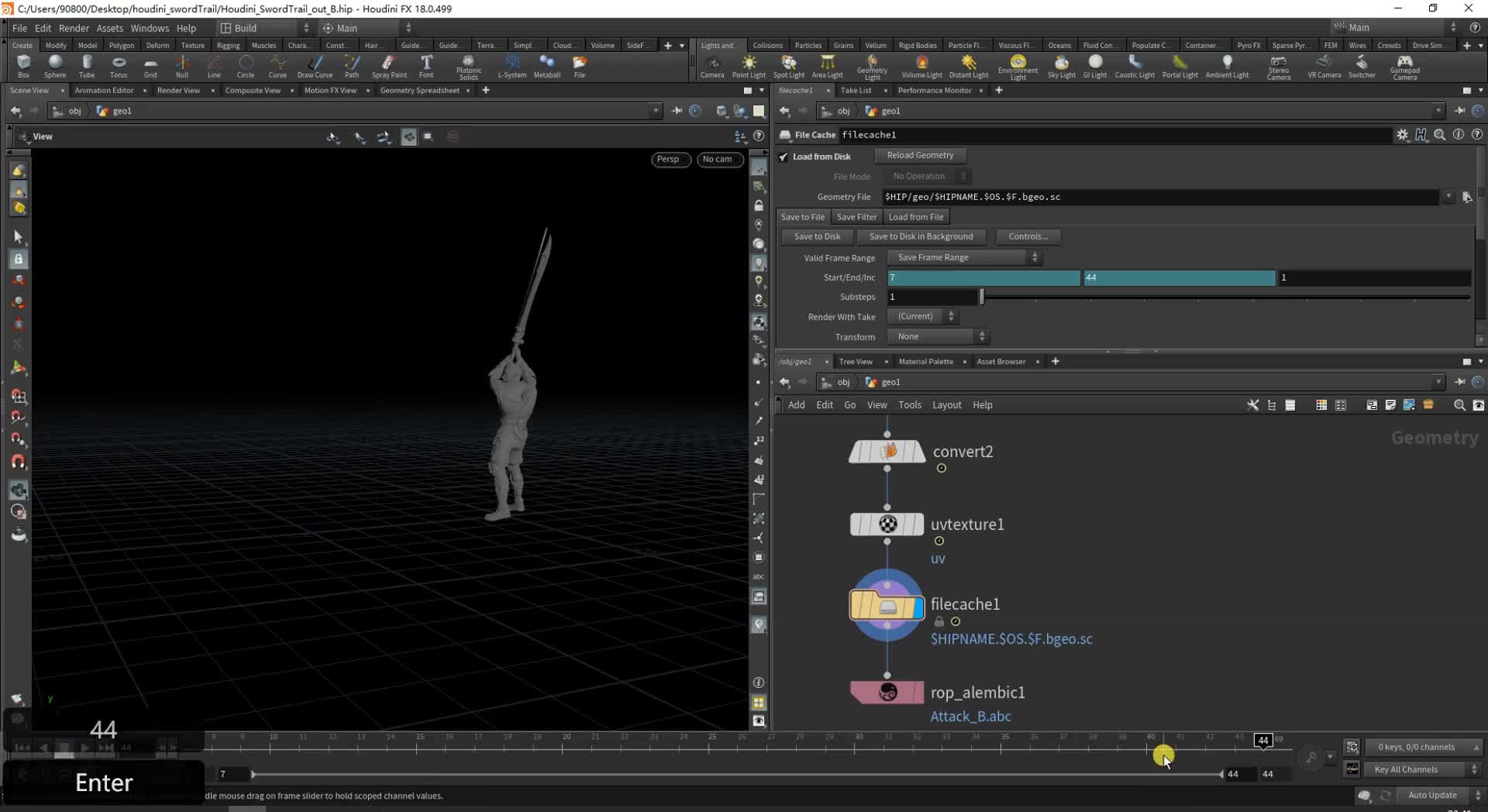The width and height of the screenshot is (1488, 812).
Task: Select the Null shelf tool
Action: (182, 66)
